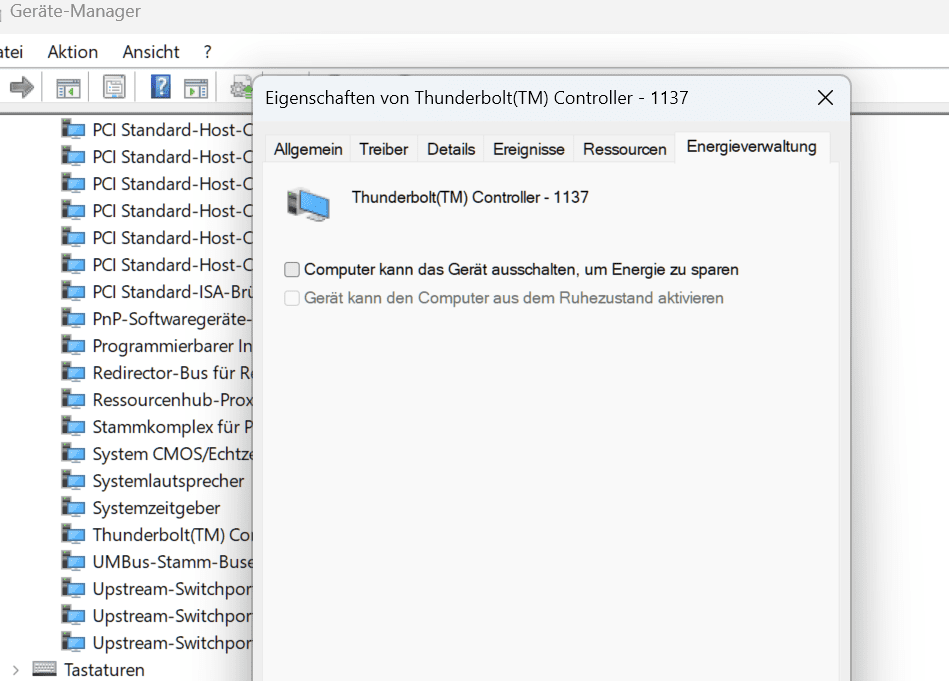
Task: Open the Details tab
Action: coord(451,149)
